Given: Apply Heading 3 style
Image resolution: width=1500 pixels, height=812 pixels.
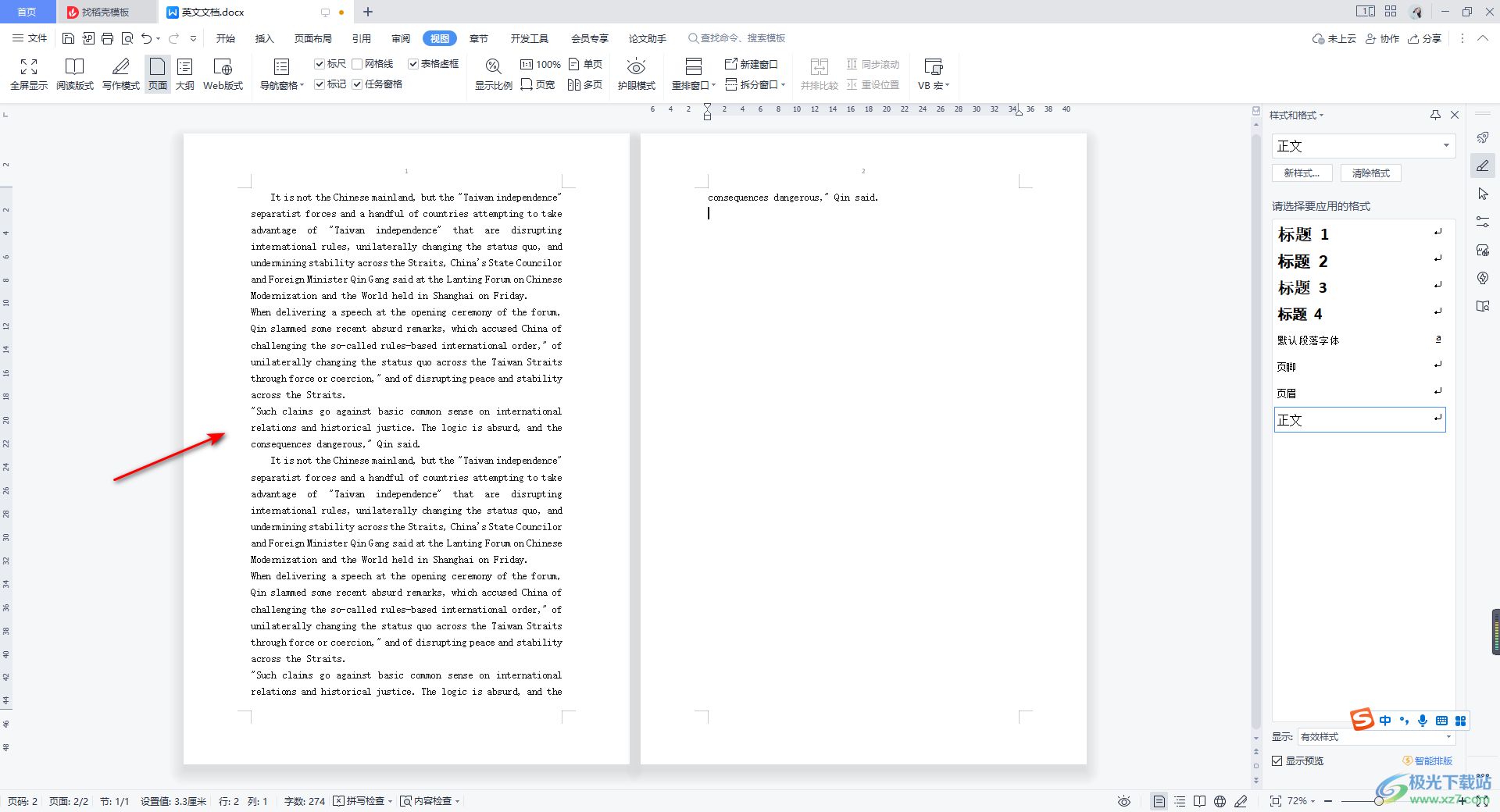Looking at the screenshot, I should (1359, 287).
